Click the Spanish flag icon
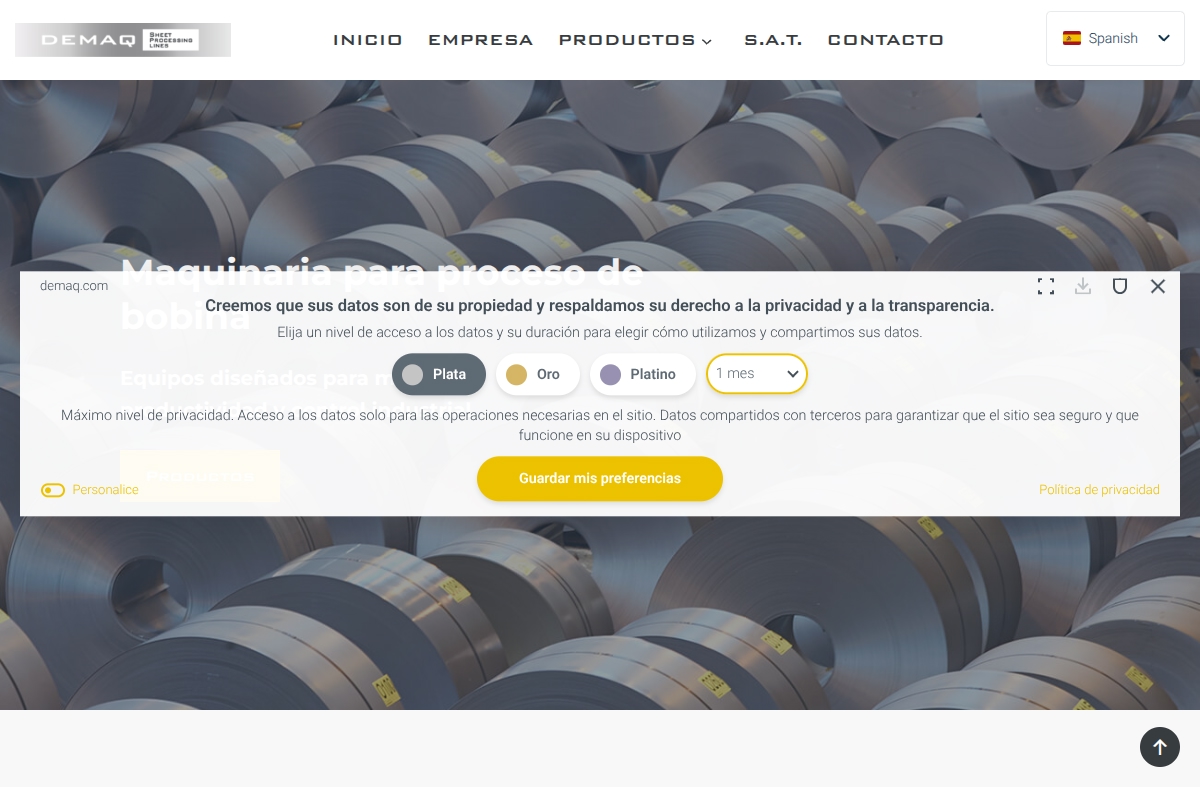Image resolution: width=1200 pixels, height=787 pixels. (1072, 38)
